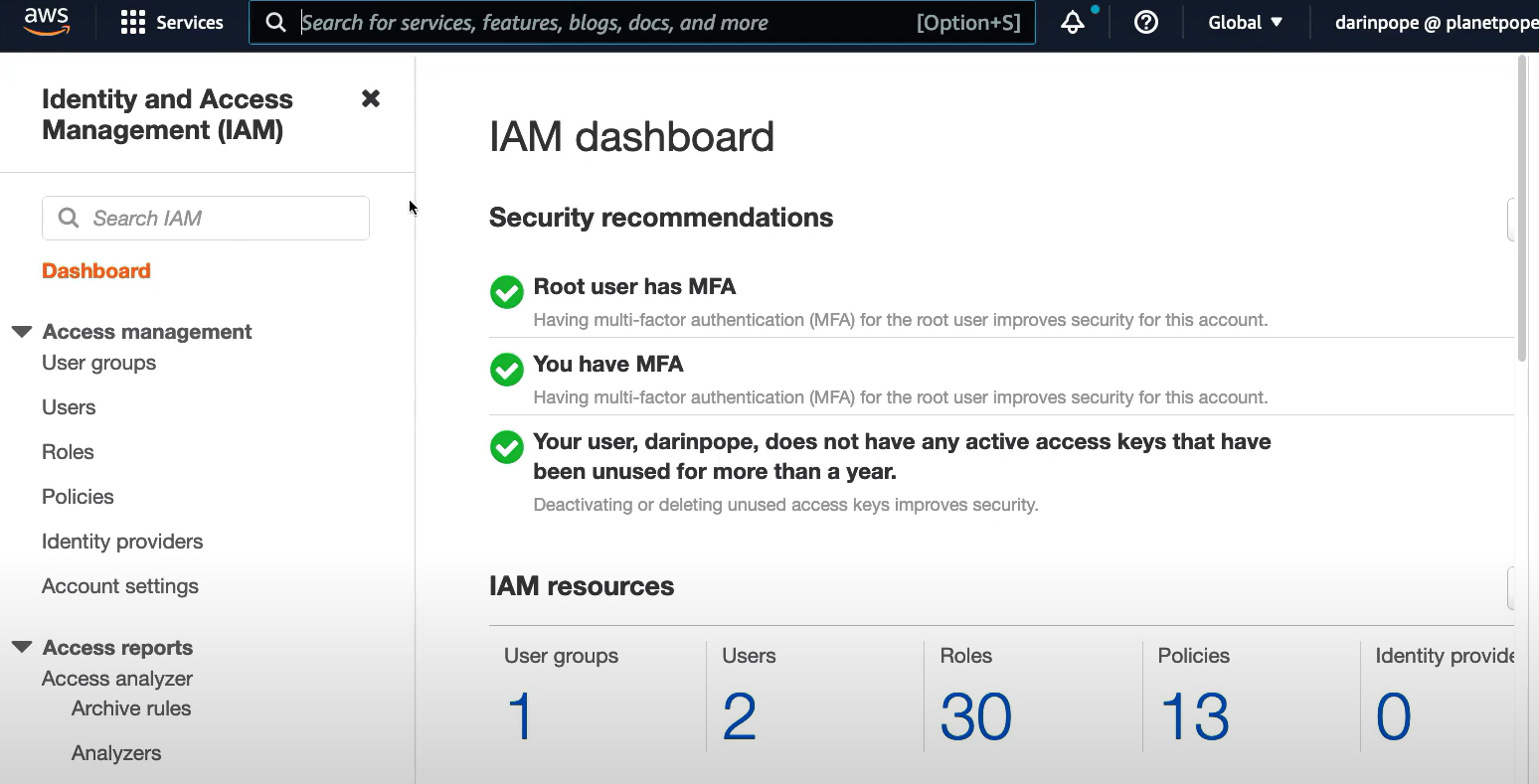The image size is (1539, 784).
Task: Click the Users label in IAM resources
Action: coord(749,656)
